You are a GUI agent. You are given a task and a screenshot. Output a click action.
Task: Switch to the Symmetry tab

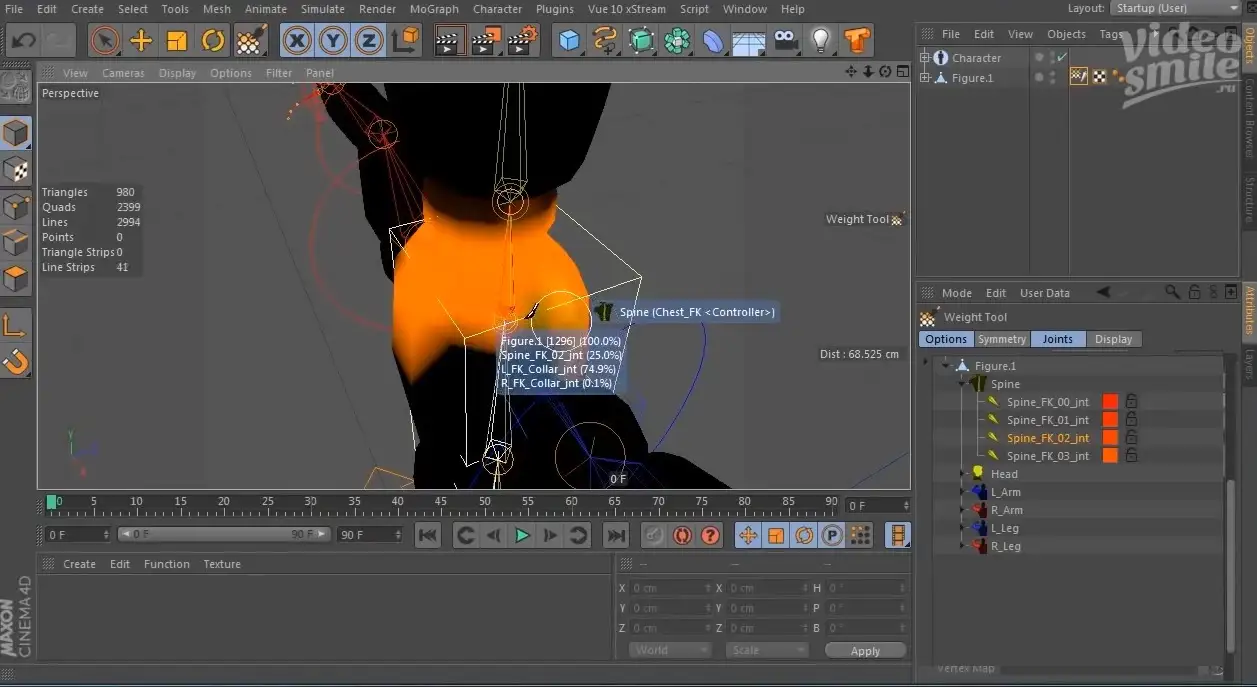coord(1002,339)
